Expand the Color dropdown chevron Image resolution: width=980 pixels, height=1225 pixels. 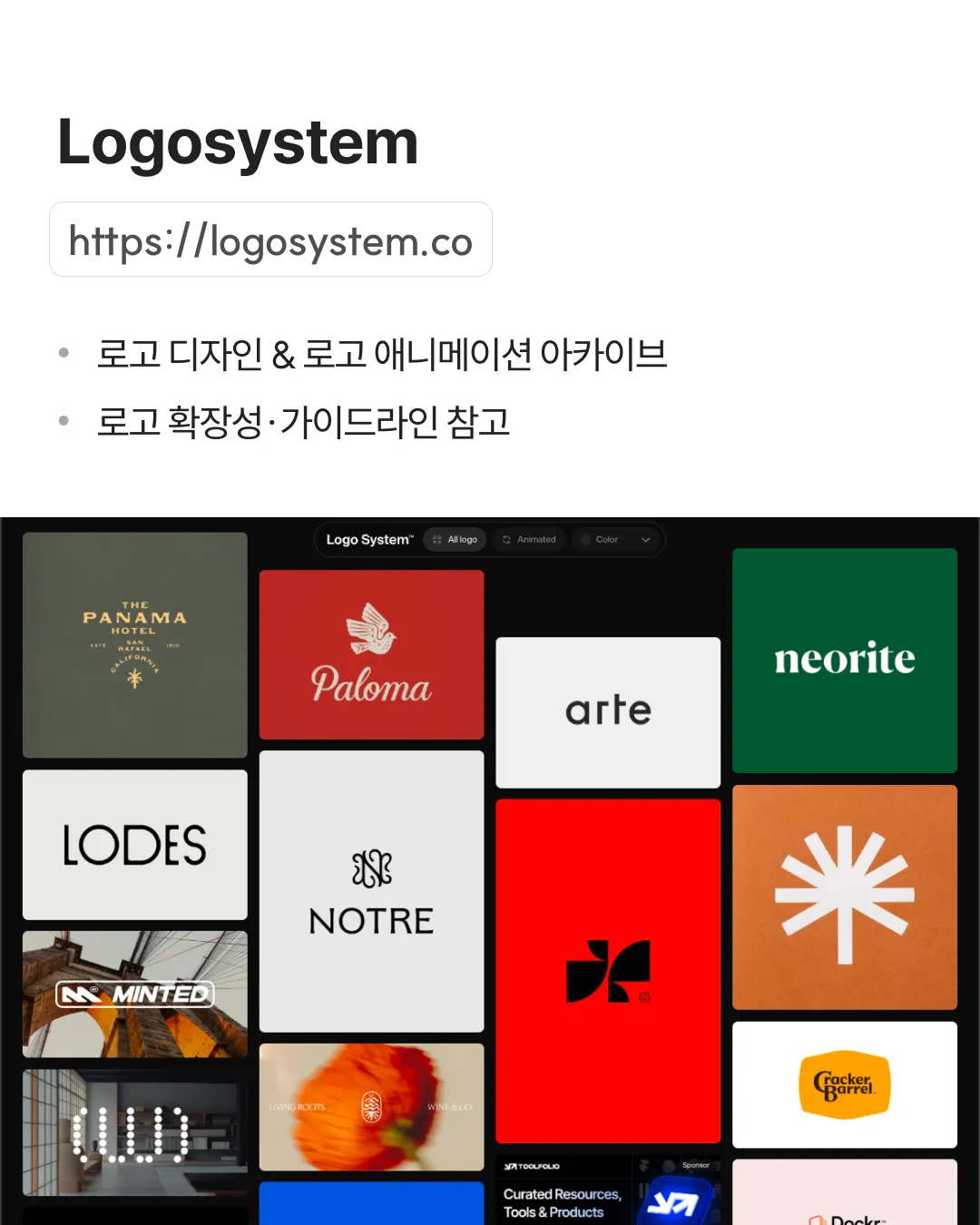pos(646,539)
